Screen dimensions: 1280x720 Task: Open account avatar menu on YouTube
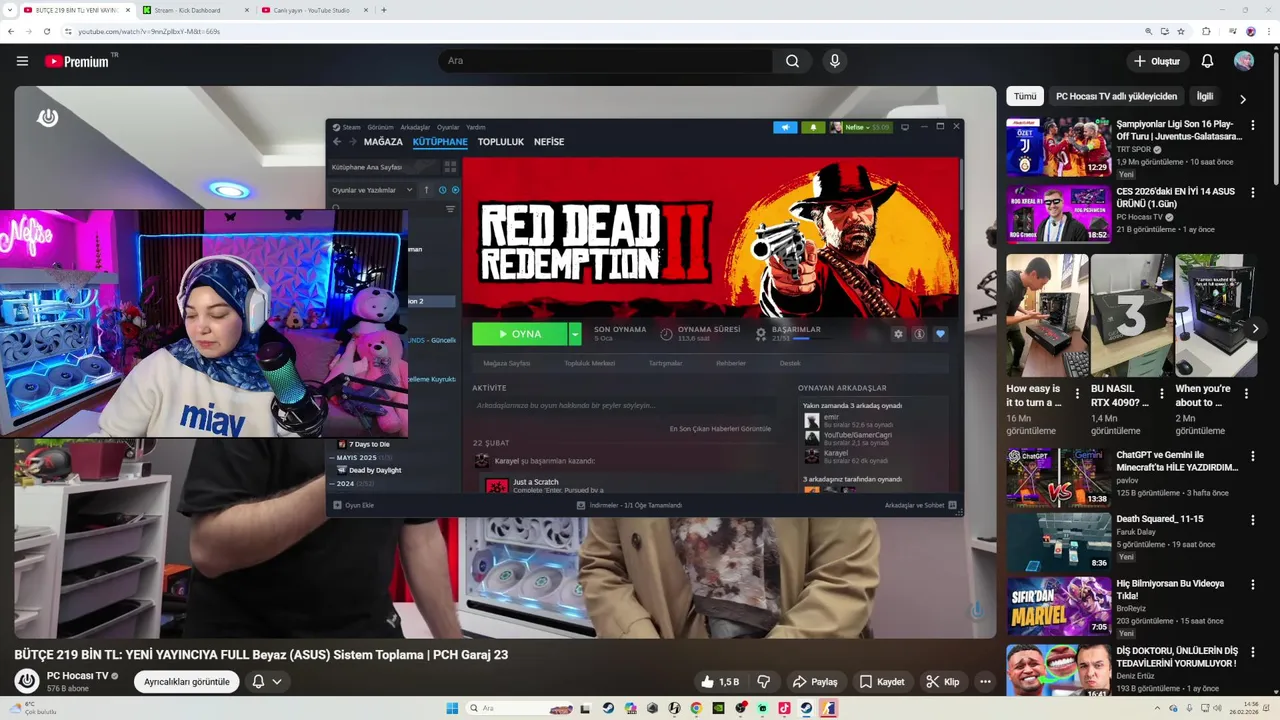coord(1244,61)
